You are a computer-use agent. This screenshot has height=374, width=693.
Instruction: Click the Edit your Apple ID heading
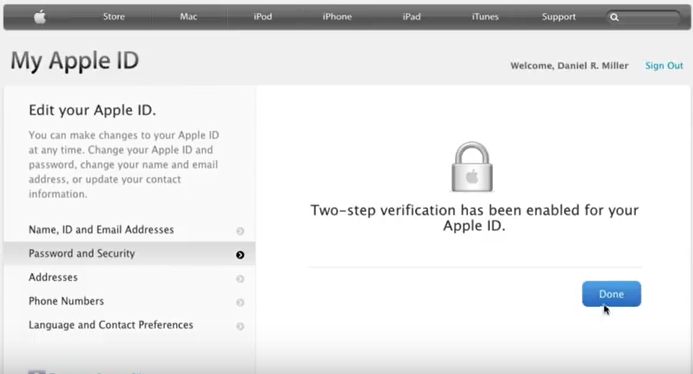click(x=92, y=110)
